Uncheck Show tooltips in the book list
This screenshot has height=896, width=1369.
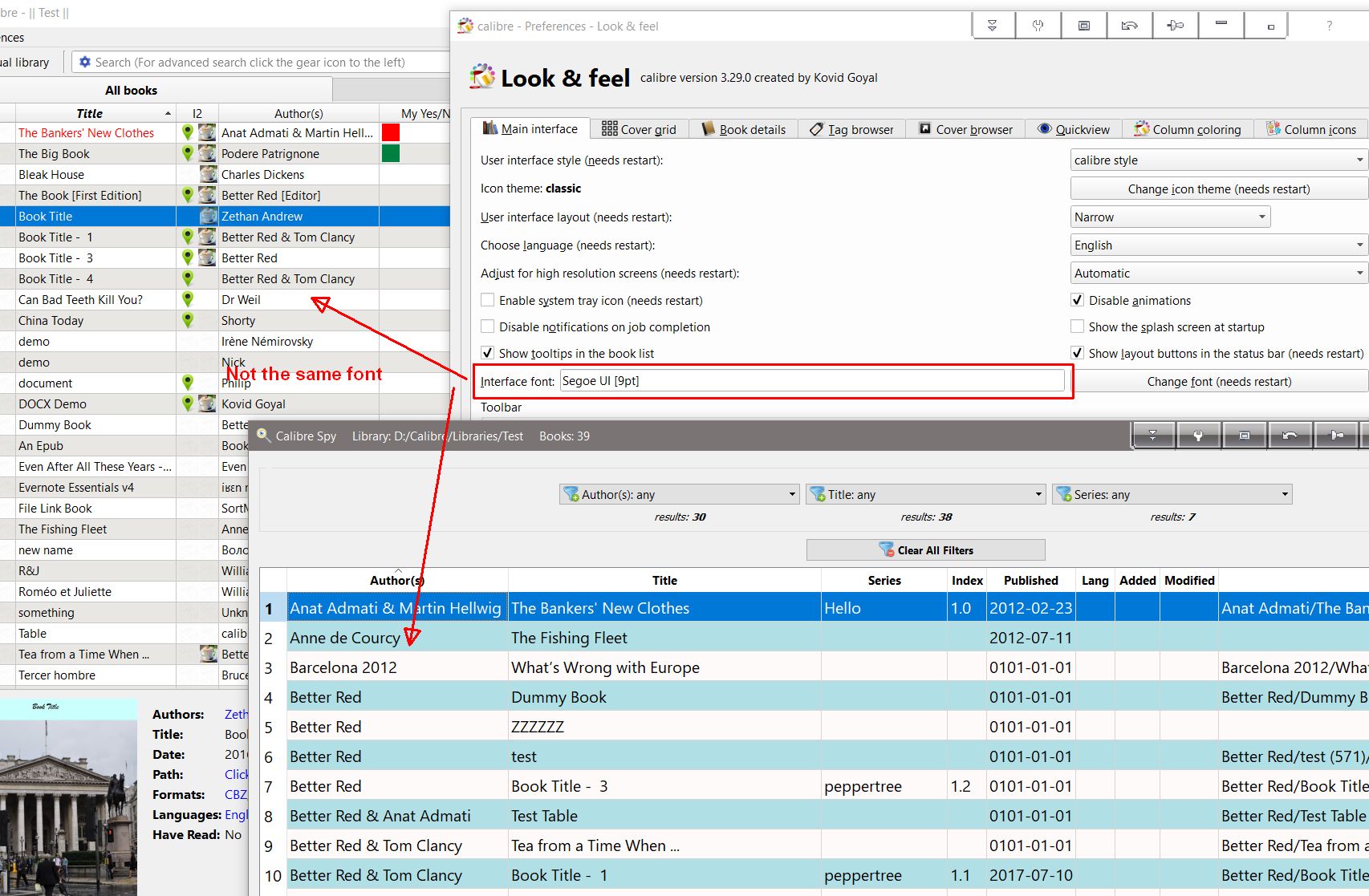(487, 353)
